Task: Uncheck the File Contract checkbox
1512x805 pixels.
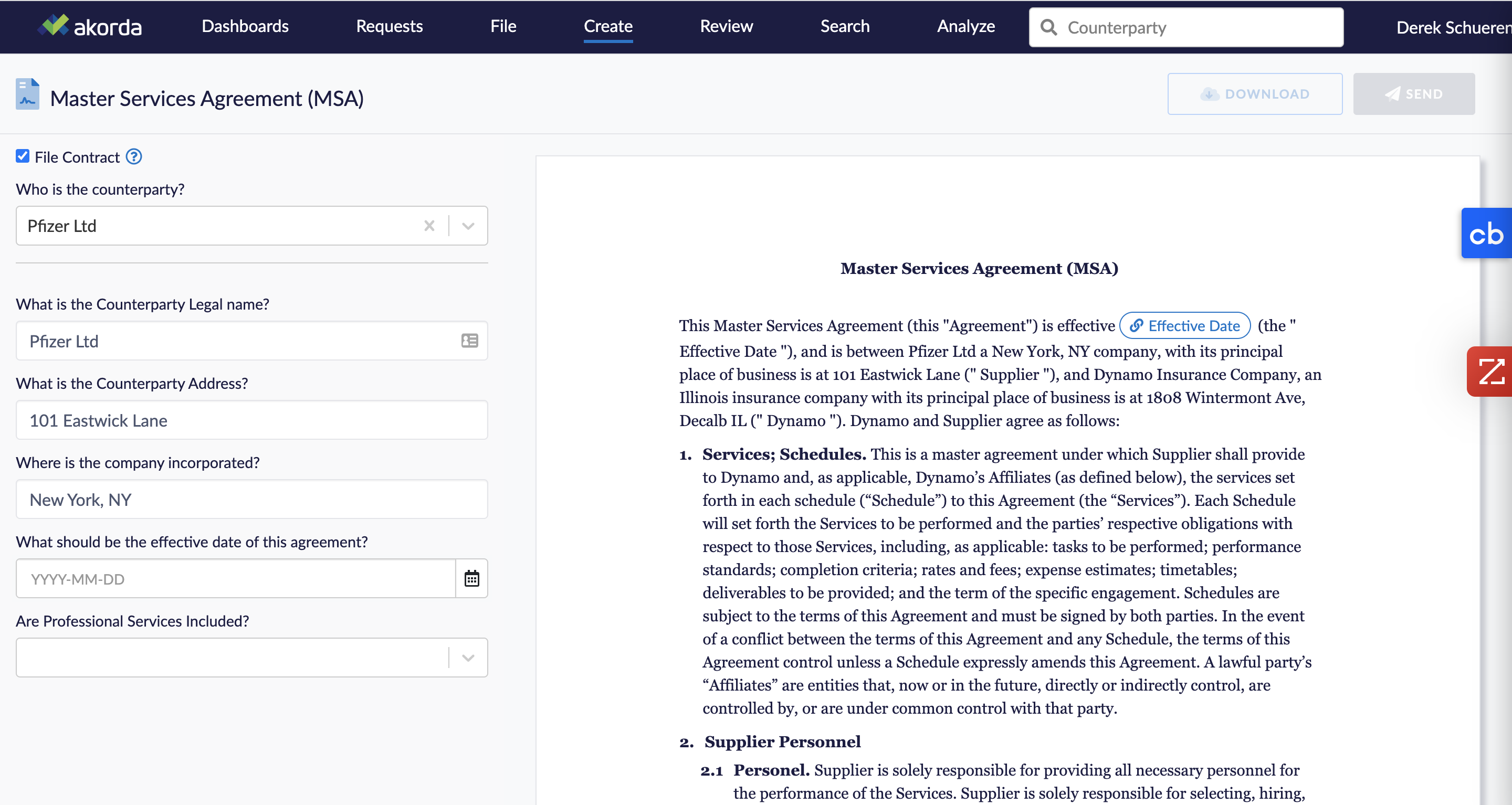Action: point(22,156)
